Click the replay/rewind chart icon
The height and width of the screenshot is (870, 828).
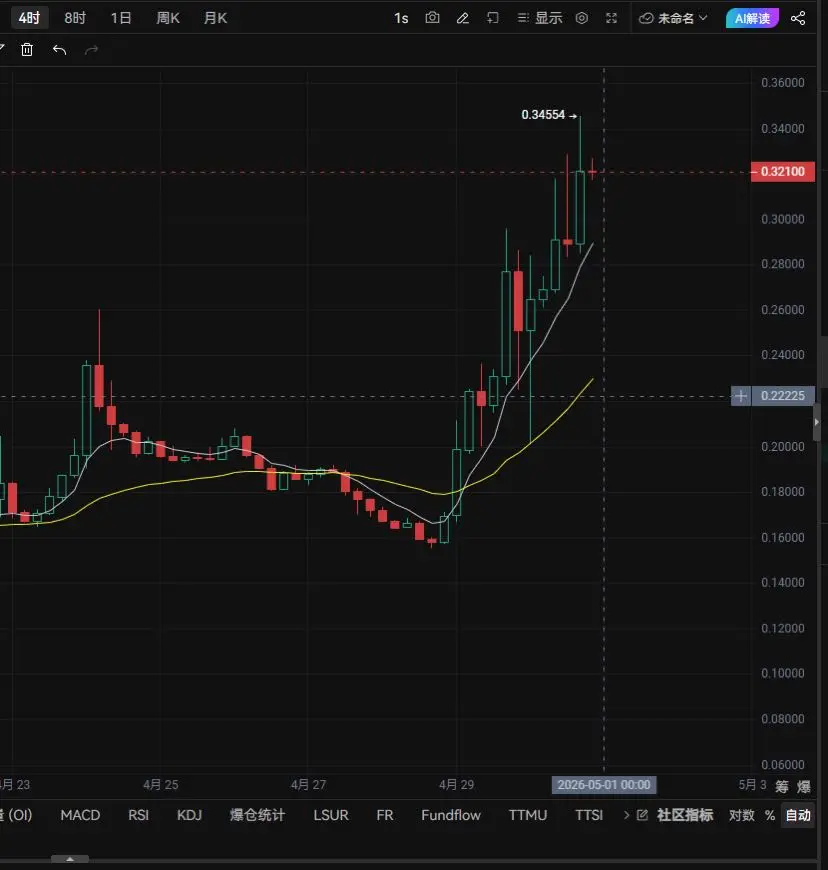point(492,18)
